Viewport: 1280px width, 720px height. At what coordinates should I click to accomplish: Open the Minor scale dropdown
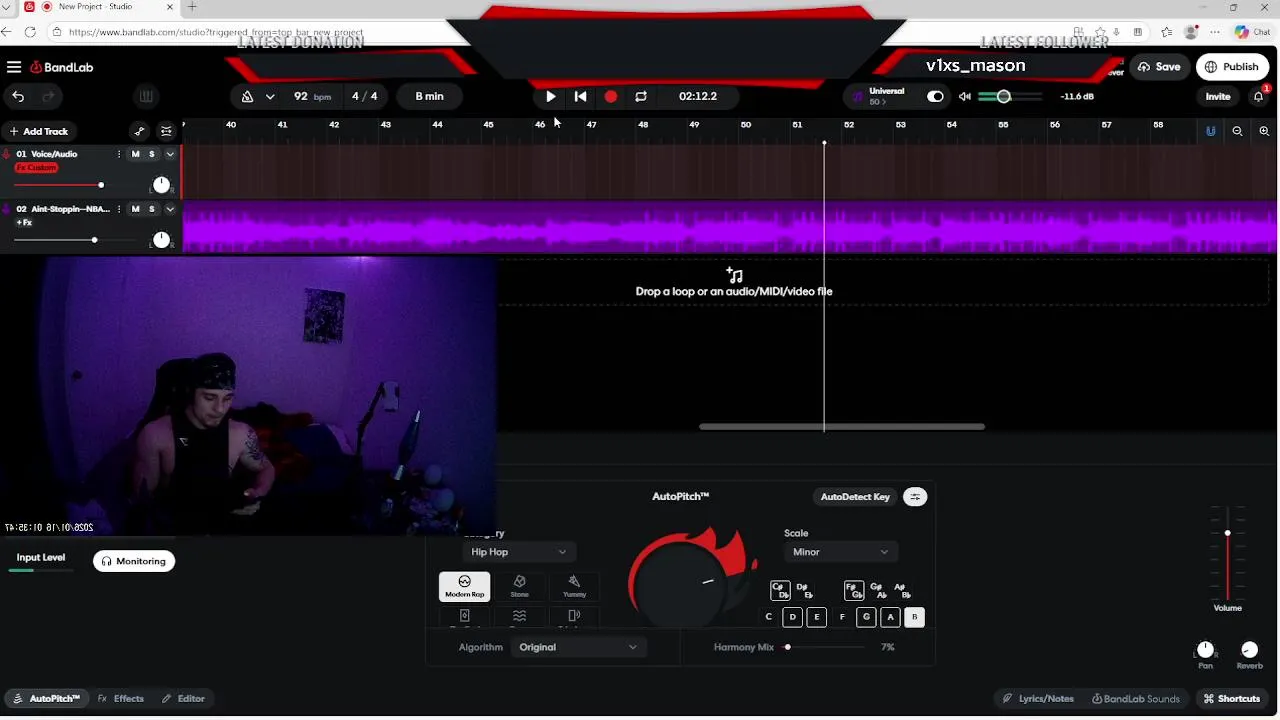(x=840, y=552)
